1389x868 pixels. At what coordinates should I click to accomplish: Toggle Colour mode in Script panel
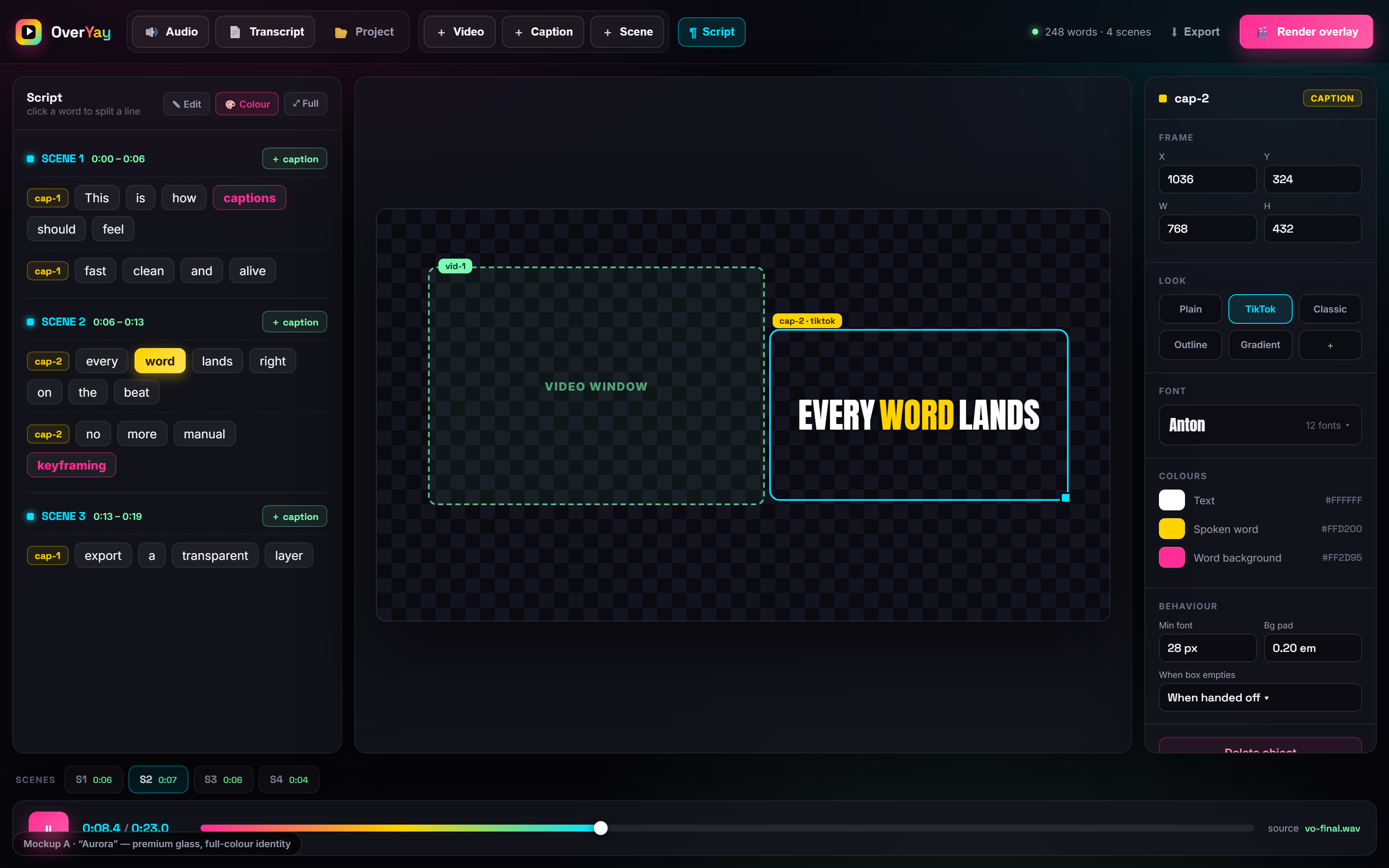pyautogui.click(x=247, y=104)
